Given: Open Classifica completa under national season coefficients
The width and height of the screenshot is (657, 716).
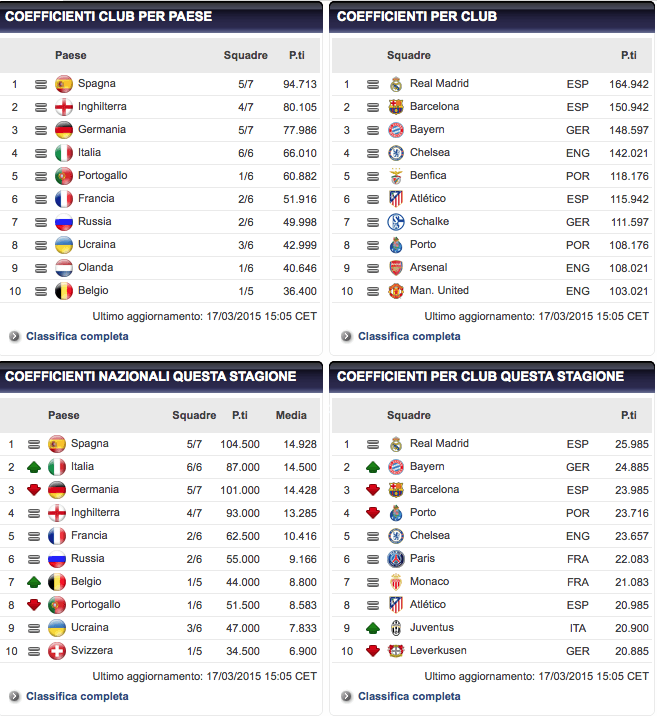Looking at the screenshot, I should (x=77, y=697).
